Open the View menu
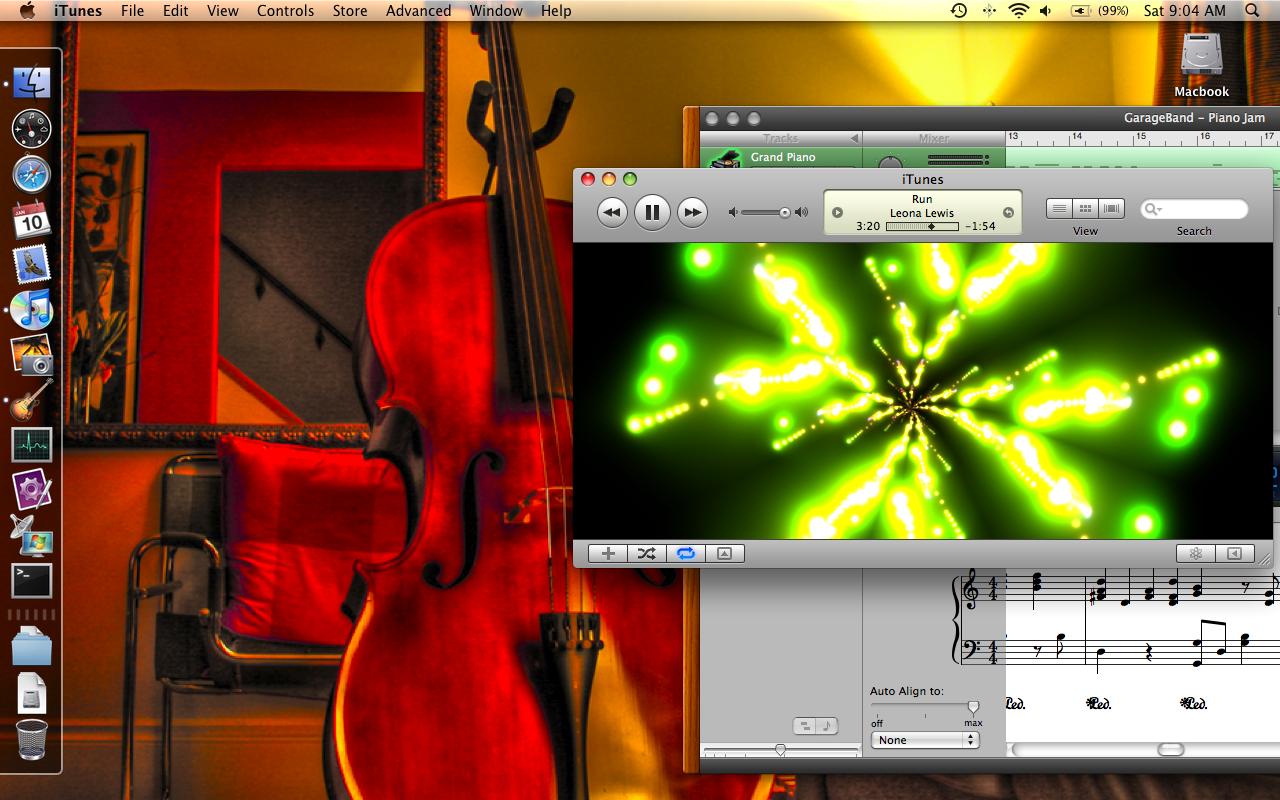1280x800 pixels. (223, 11)
